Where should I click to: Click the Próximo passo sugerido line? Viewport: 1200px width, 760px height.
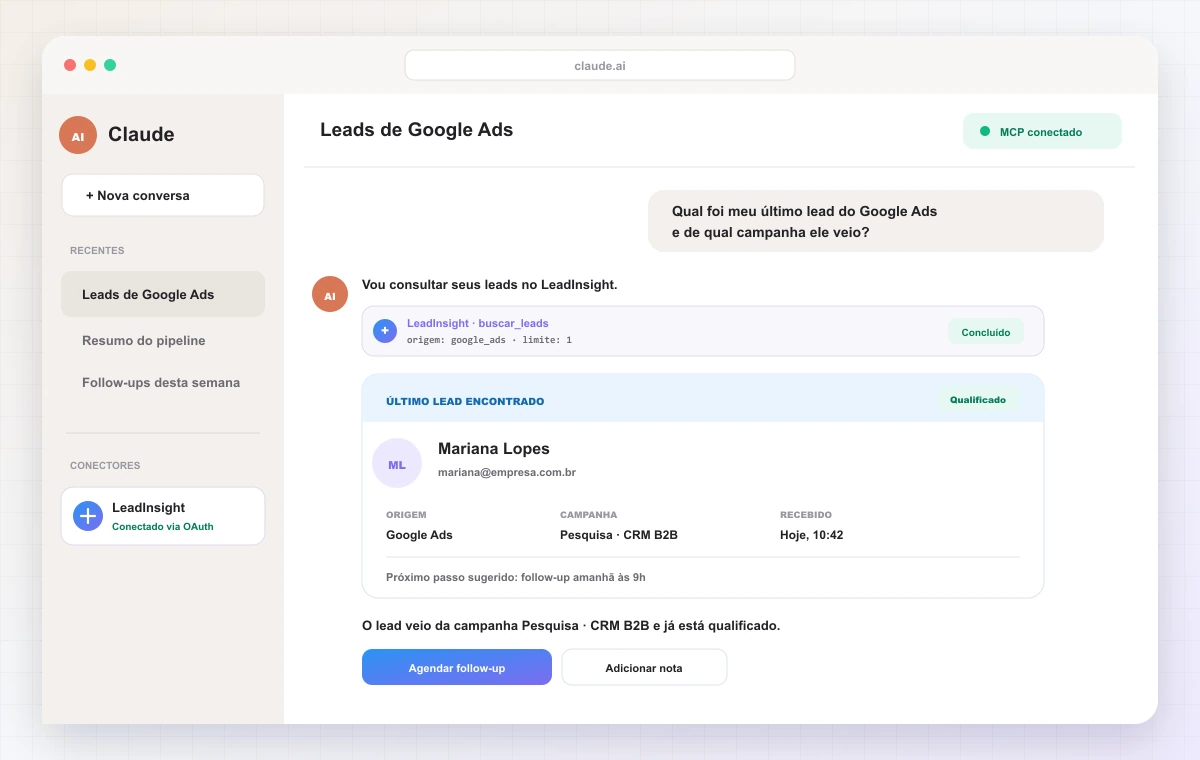pyautogui.click(x=516, y=577)
